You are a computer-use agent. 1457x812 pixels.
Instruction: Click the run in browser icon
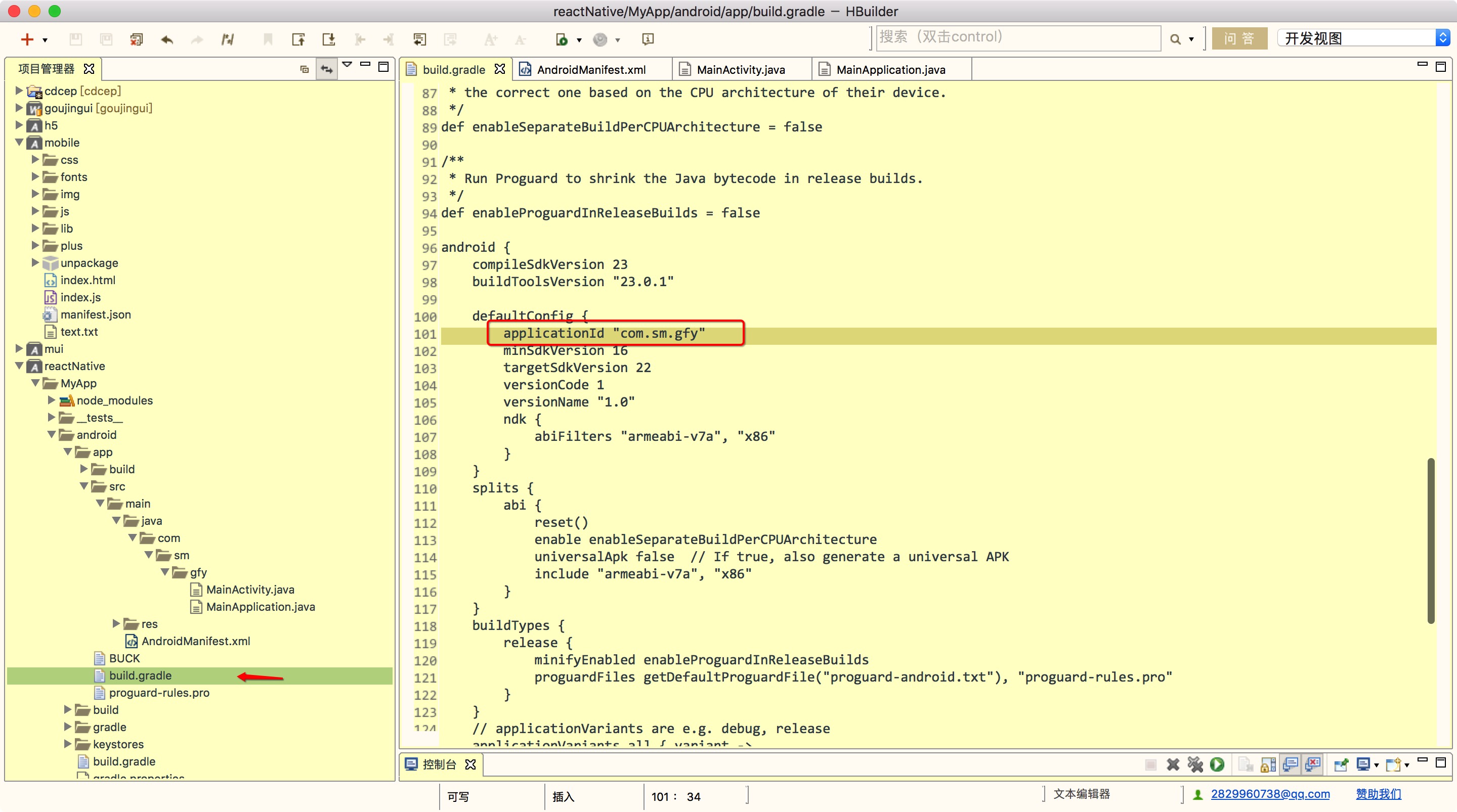[562, 39]
